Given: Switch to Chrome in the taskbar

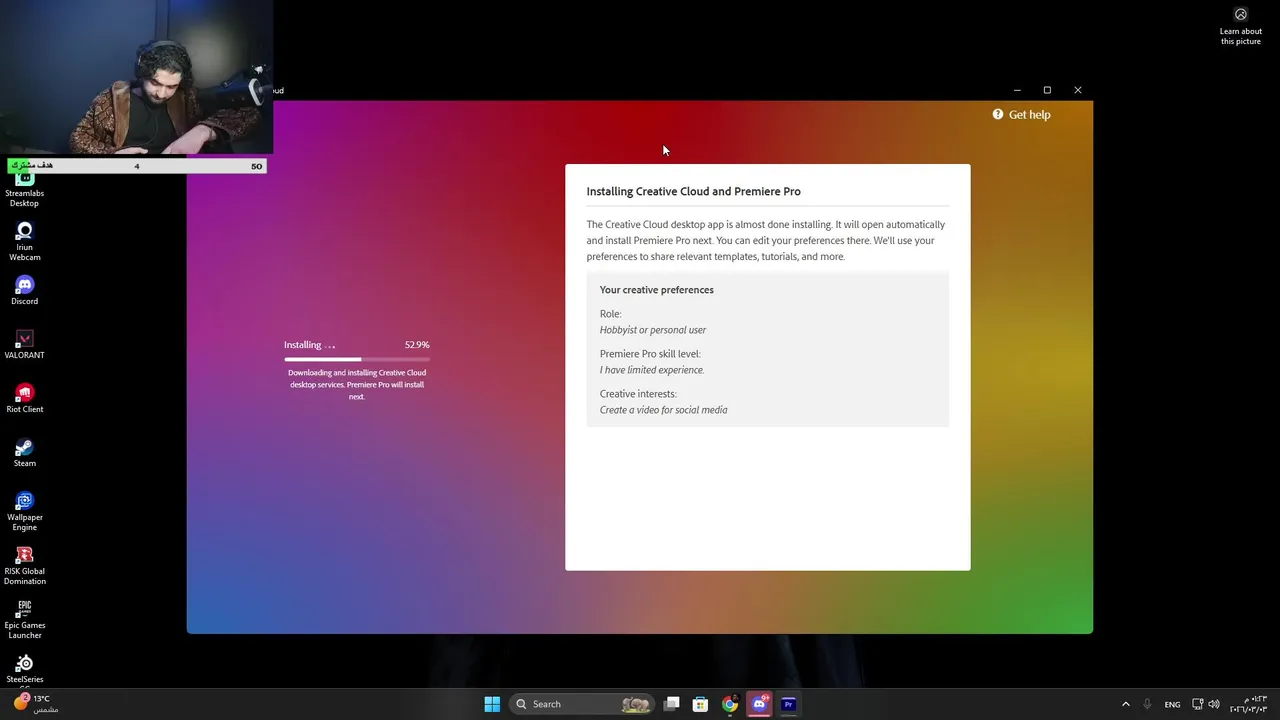Looking at the screenshot, I should [730, 704].
